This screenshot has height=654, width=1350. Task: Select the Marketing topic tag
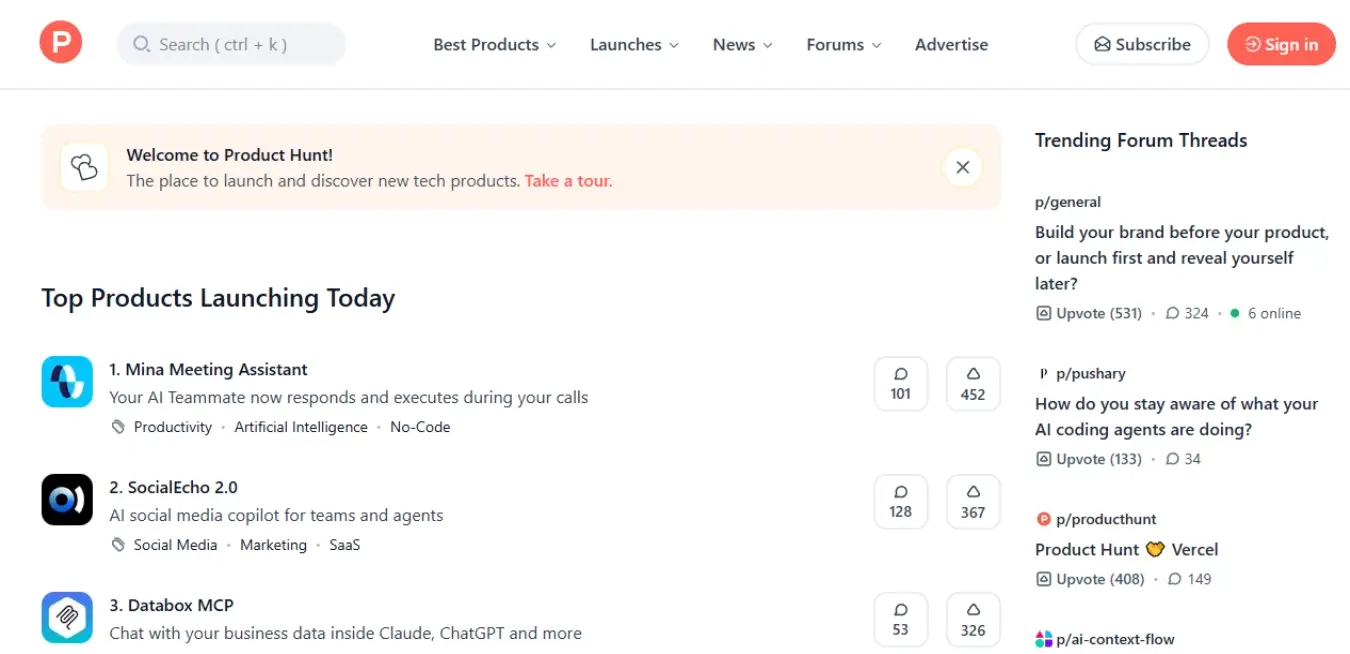pos(273,545)
